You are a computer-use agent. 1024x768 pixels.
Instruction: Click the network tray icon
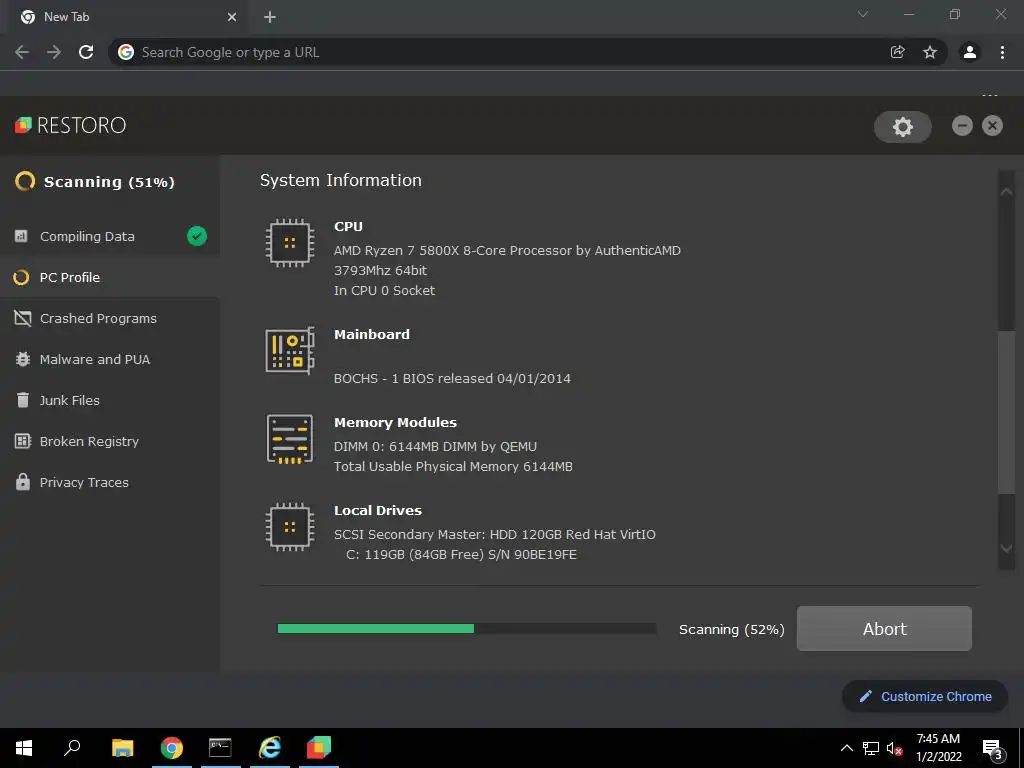coord(871,748)
